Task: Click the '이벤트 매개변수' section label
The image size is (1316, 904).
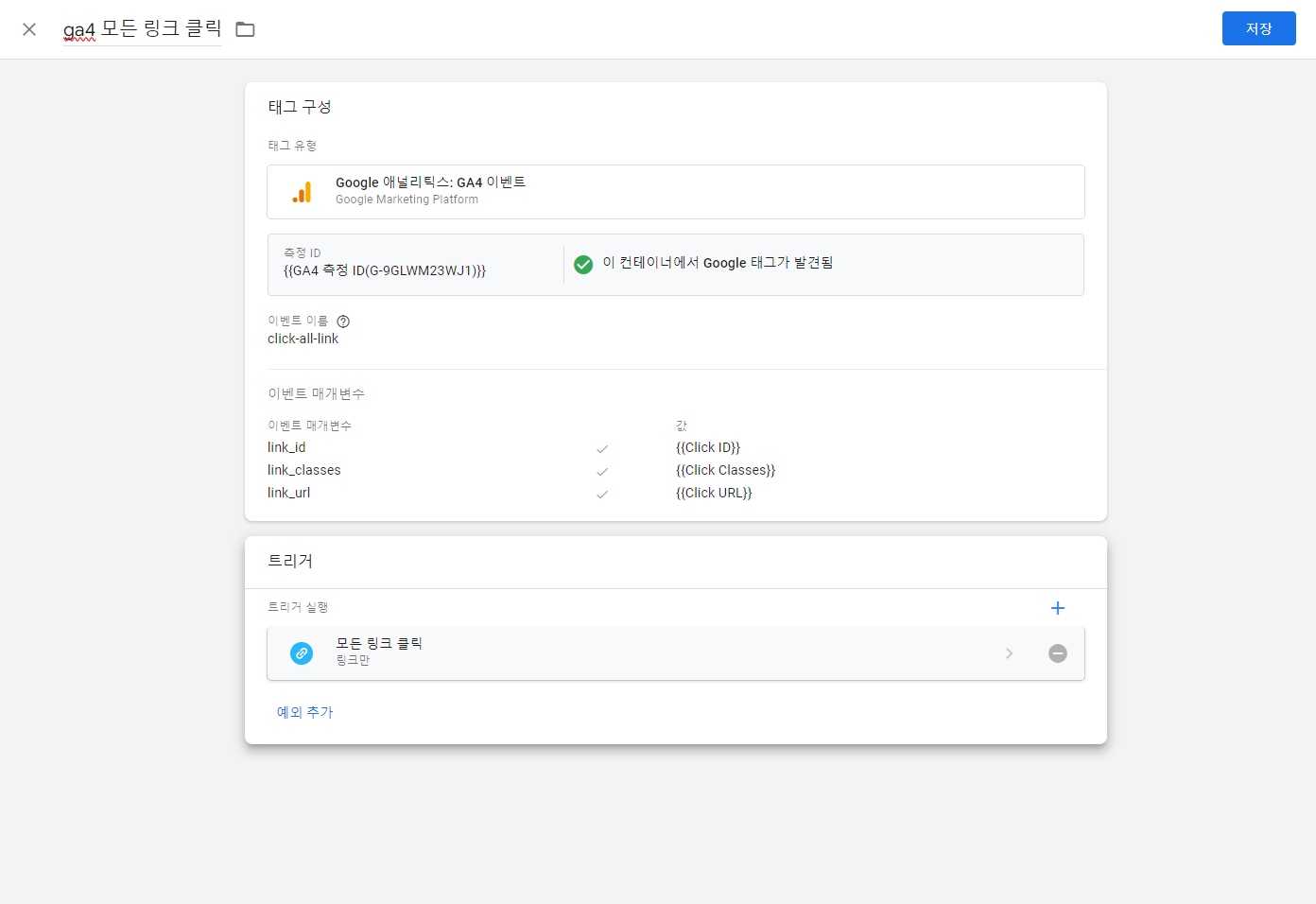Action: tap(316, 393)
